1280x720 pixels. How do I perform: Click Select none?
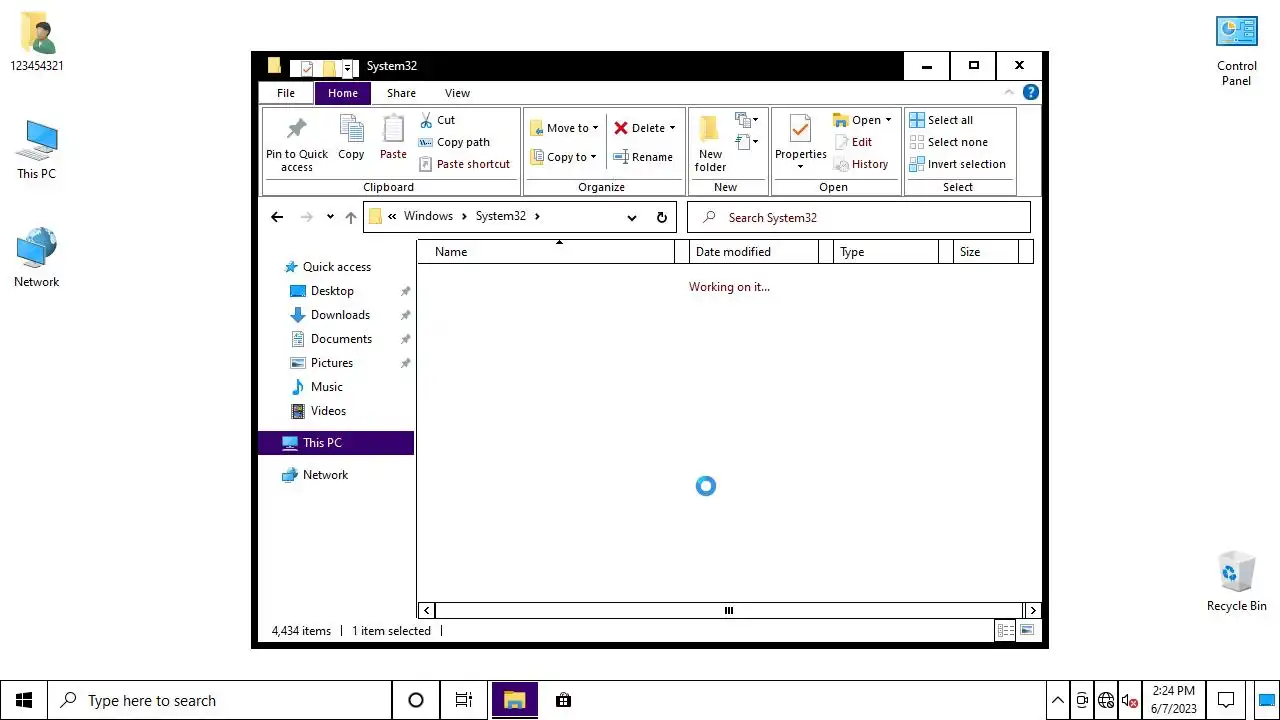click(x=948, y=142)
